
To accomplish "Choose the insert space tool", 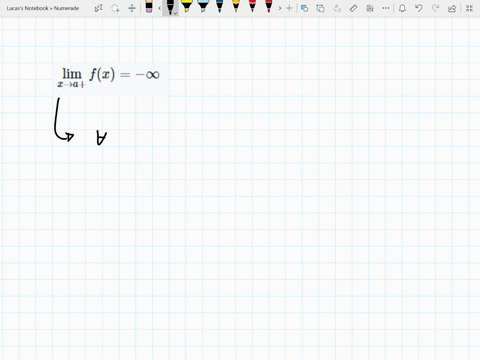I will tap(132, 8).
